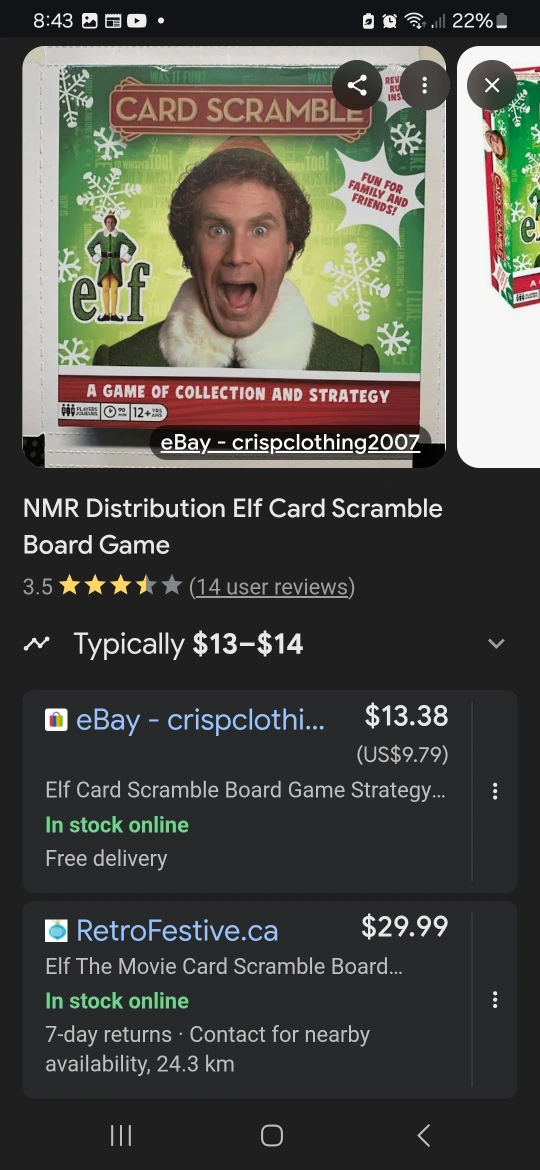Select the $13.38 eBay price
The height and width of the screenshot is (1170, 540).
(406, 716)
